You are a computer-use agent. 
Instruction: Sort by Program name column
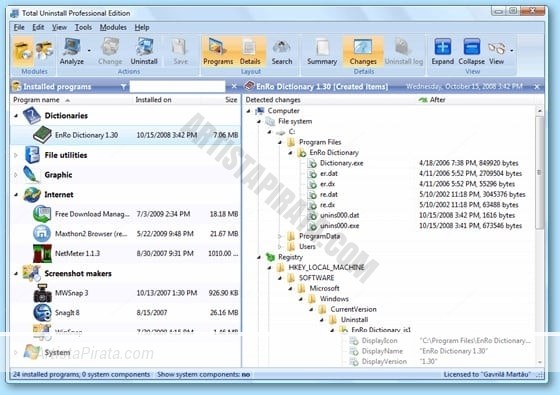click(71, 100)
